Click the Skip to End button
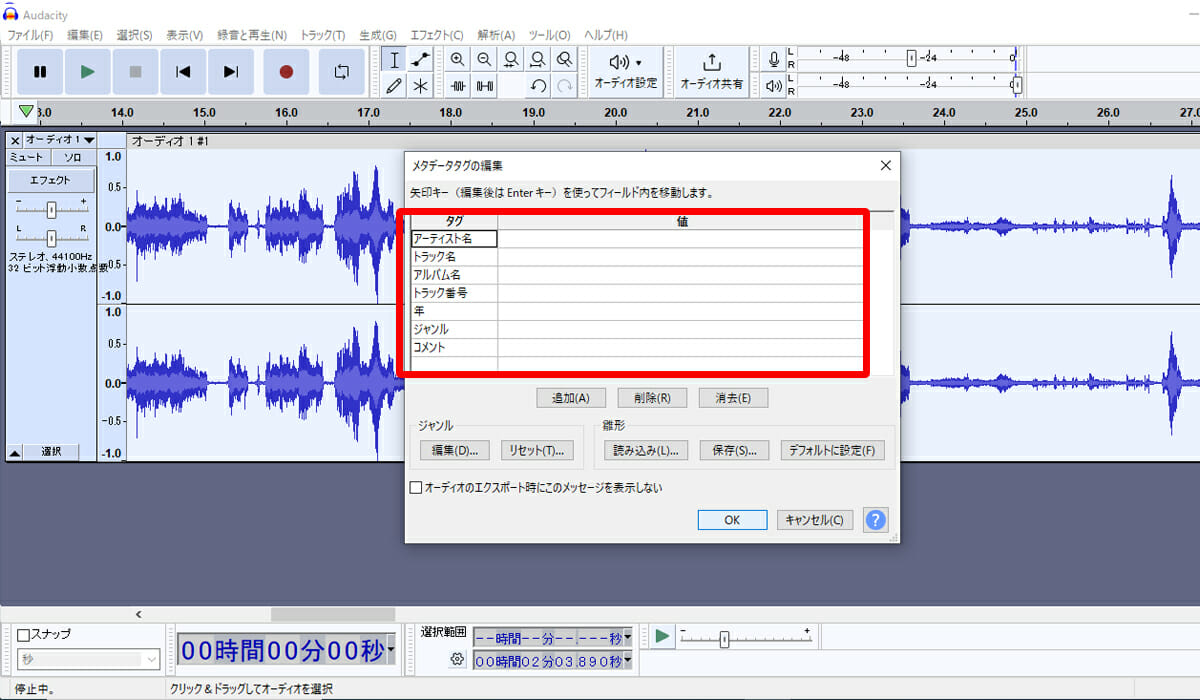This screenshot has width=1200, height=700. [x=231, y=72]
